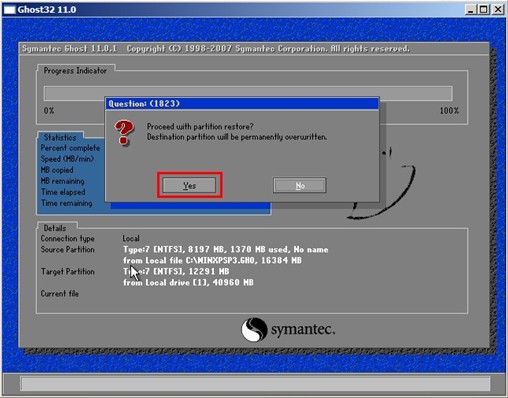Click the bottom status bar field
The width and height of the screenshot is (508, 398).
click(x=255, y=384)
